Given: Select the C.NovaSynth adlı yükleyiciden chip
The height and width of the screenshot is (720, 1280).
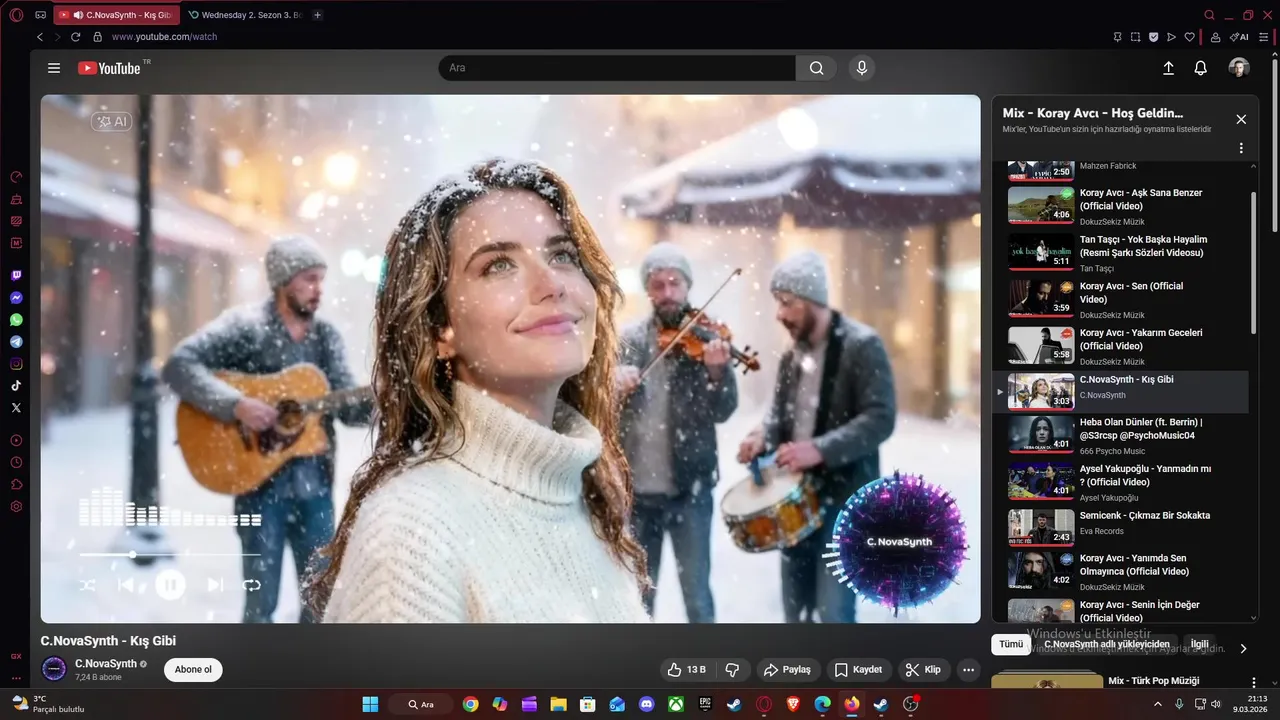Looking at the screenshot, I should click(x=1106, y=645).
